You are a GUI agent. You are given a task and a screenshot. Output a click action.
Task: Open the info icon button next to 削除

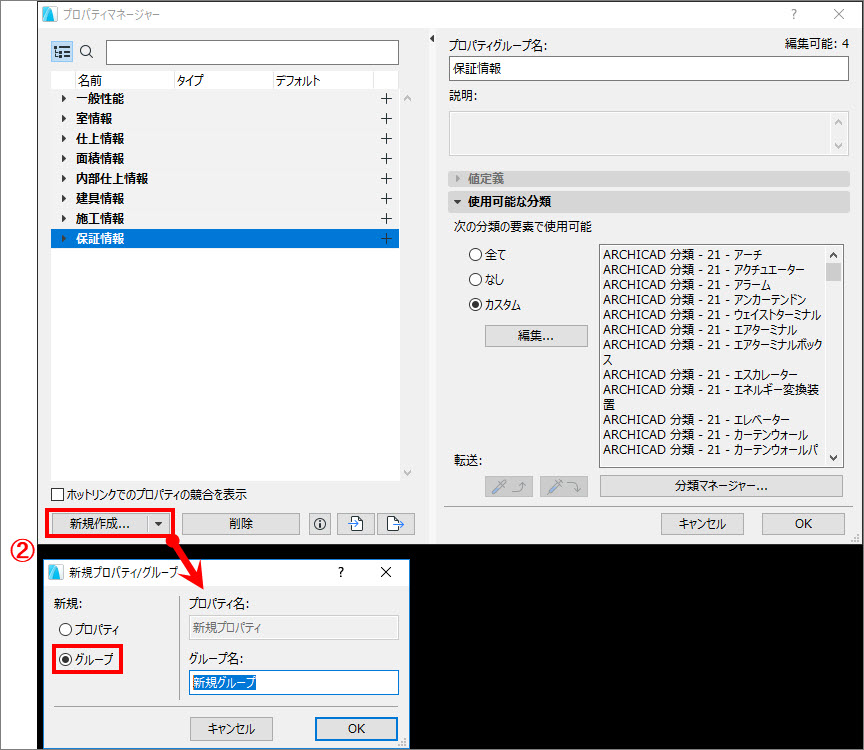tap(320, 524)
